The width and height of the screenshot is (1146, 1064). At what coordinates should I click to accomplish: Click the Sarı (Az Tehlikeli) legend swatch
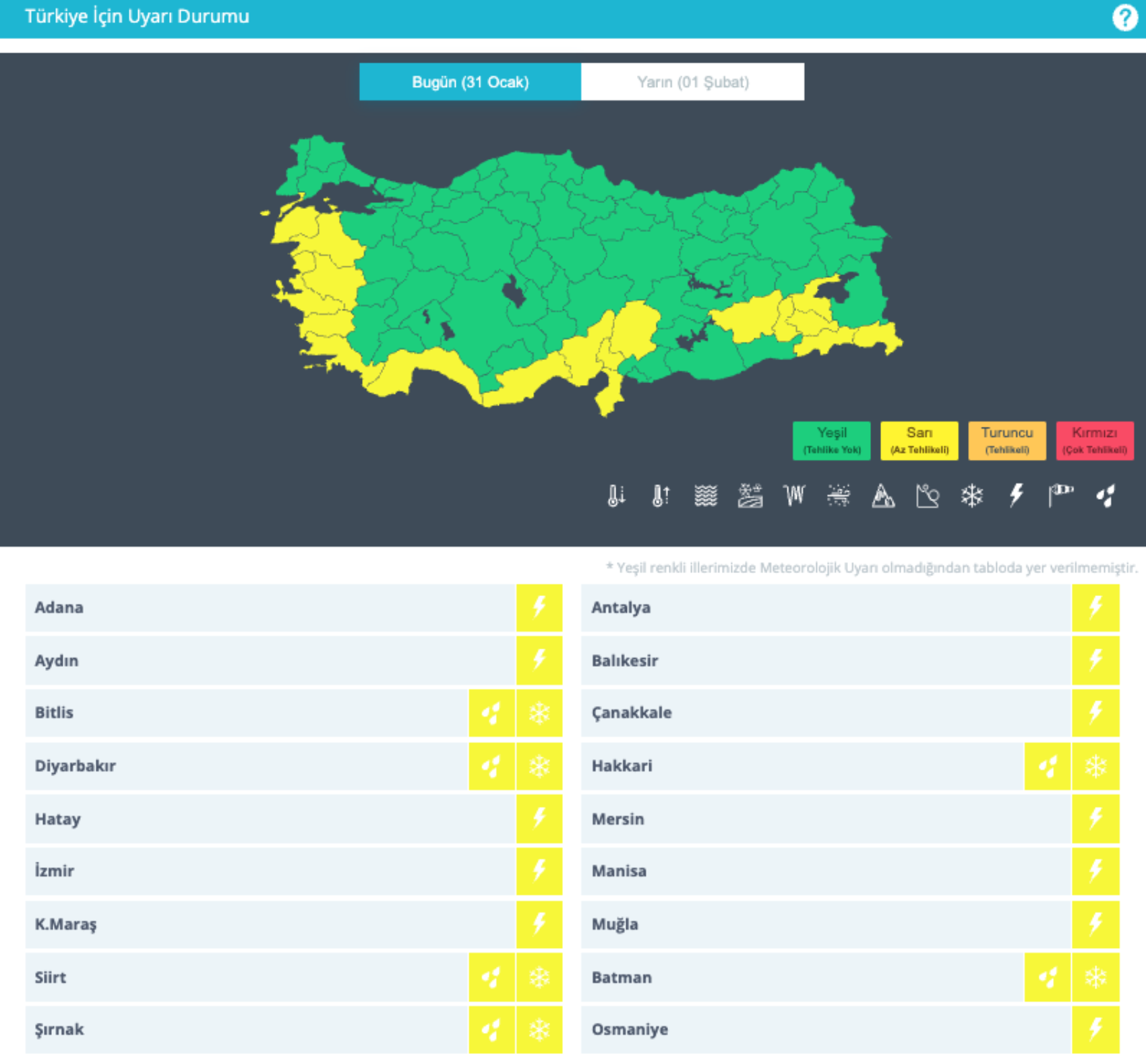tap(919, 441)
